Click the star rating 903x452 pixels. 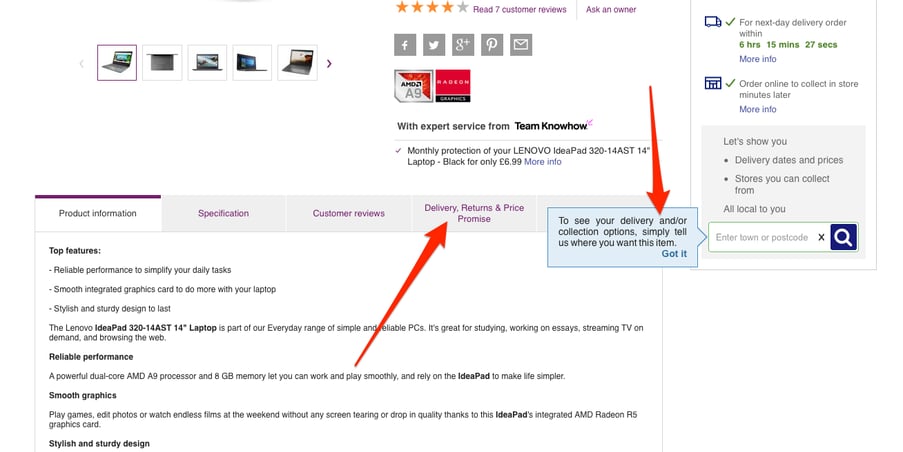point(432,7)
